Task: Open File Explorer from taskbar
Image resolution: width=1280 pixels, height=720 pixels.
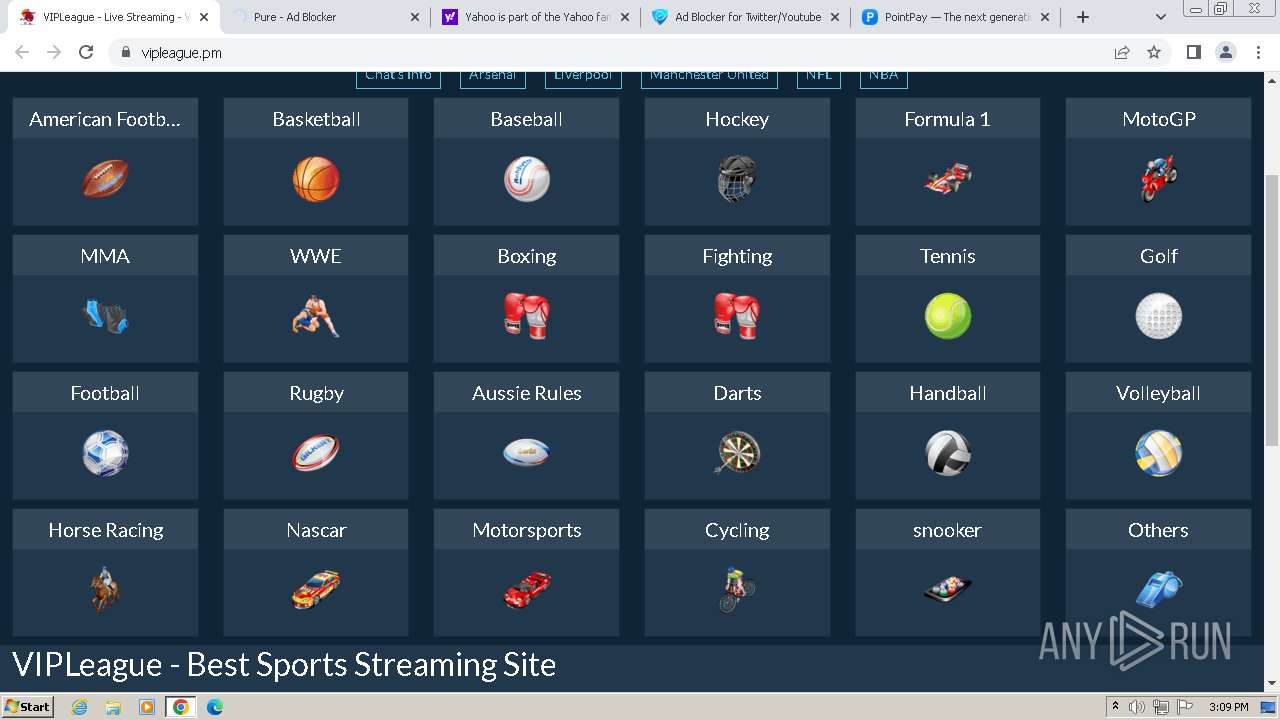Action: (113, 707)
